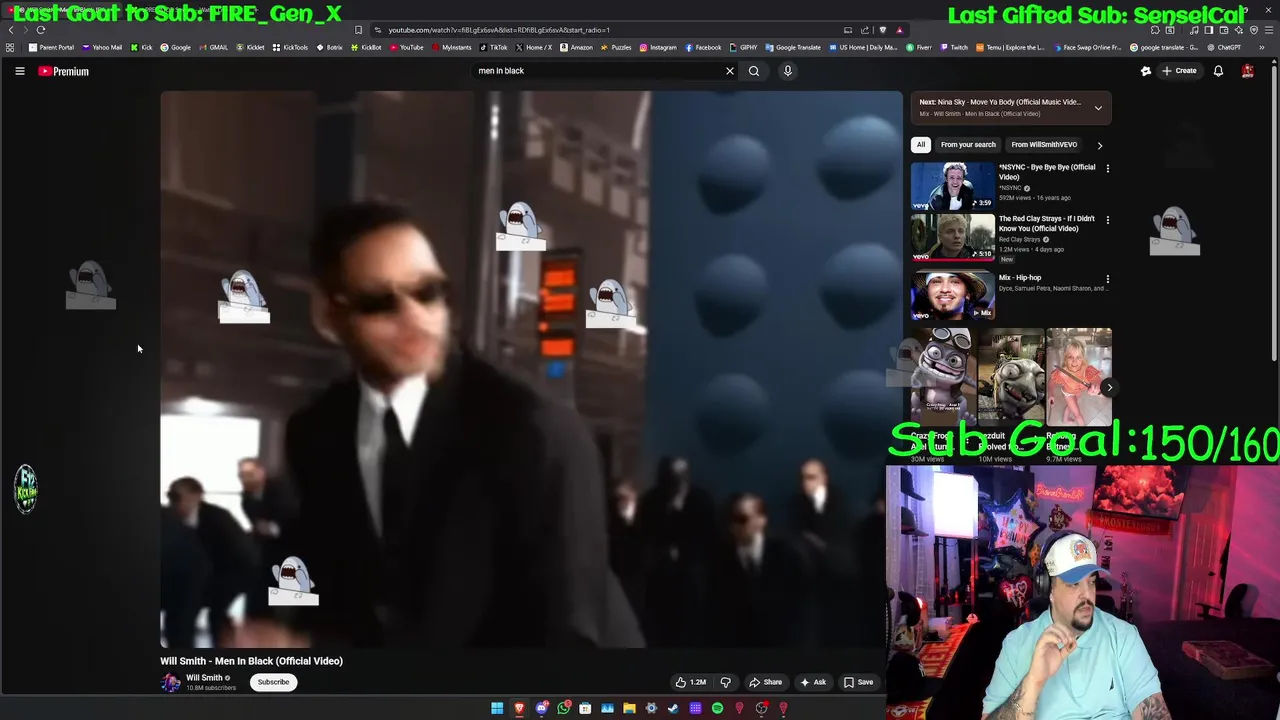
Task: Reload the page with the refresh icon
Action: click(41, 30)
